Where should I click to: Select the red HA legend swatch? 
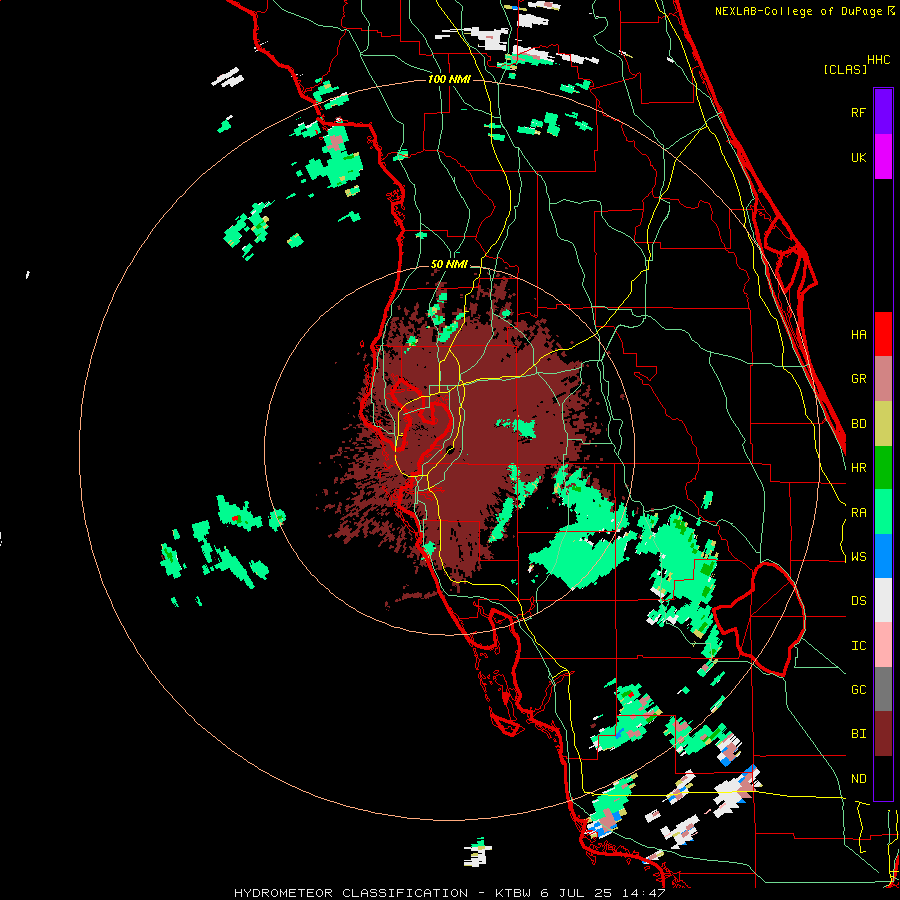tap(883, 334)
